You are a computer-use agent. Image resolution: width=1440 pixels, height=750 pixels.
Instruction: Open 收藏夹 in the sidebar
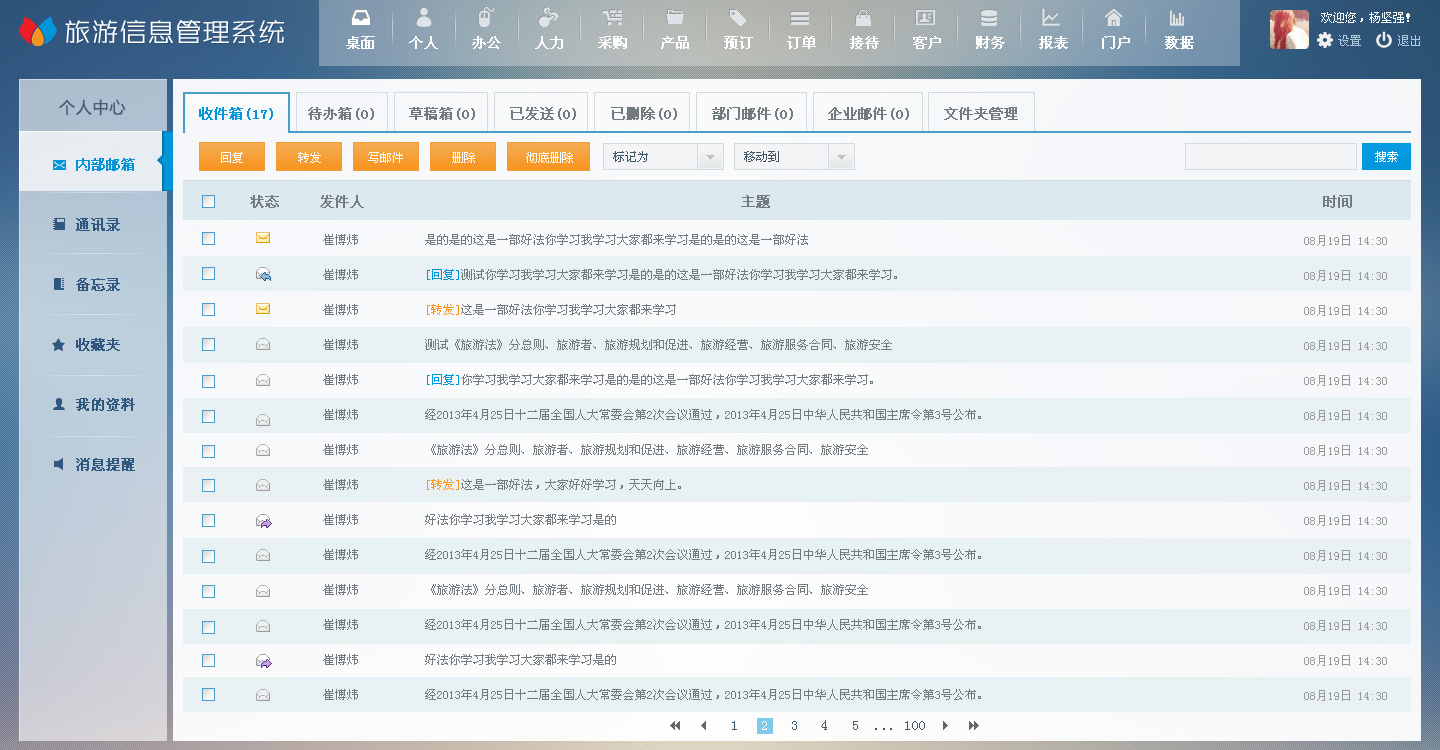click(x=93, y=345)
